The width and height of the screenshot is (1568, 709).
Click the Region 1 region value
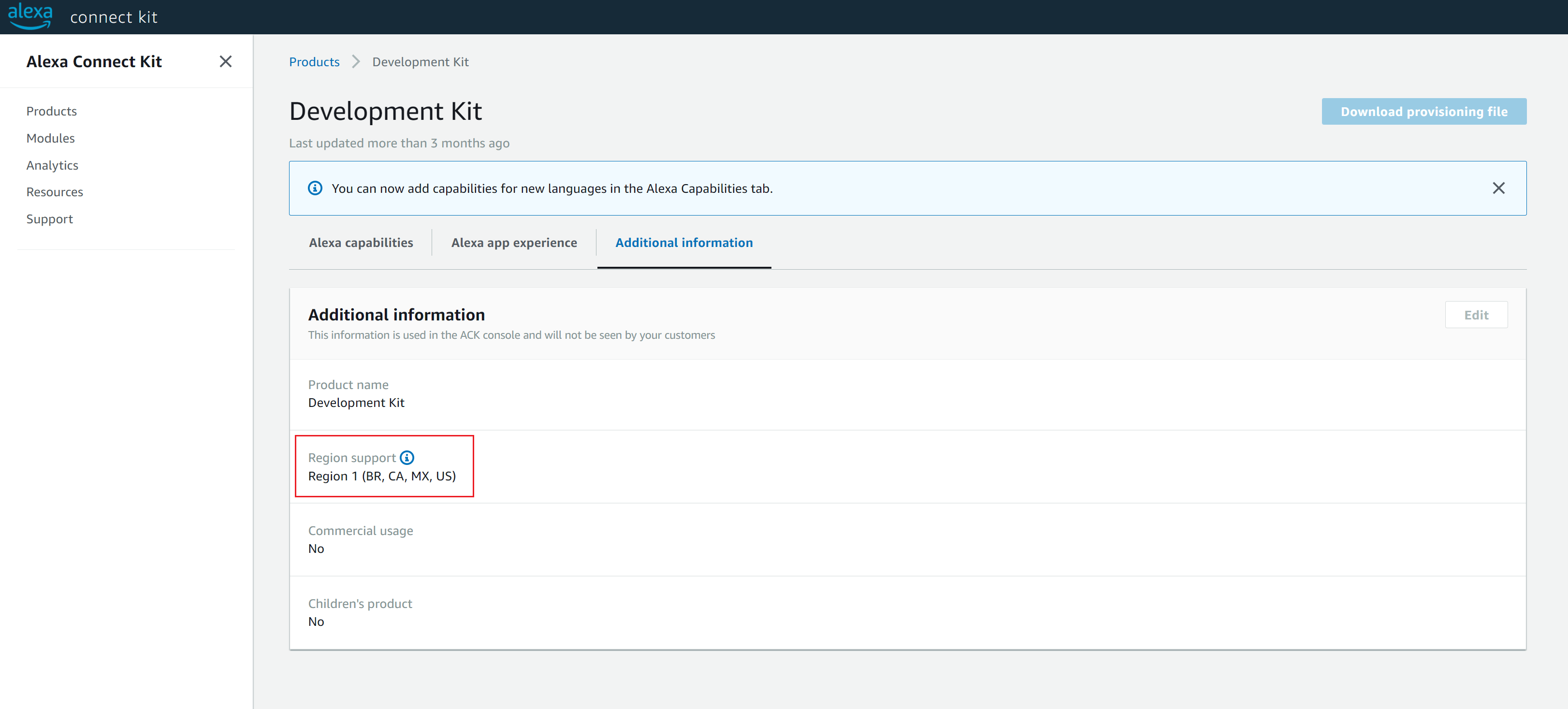coord(382,476)
